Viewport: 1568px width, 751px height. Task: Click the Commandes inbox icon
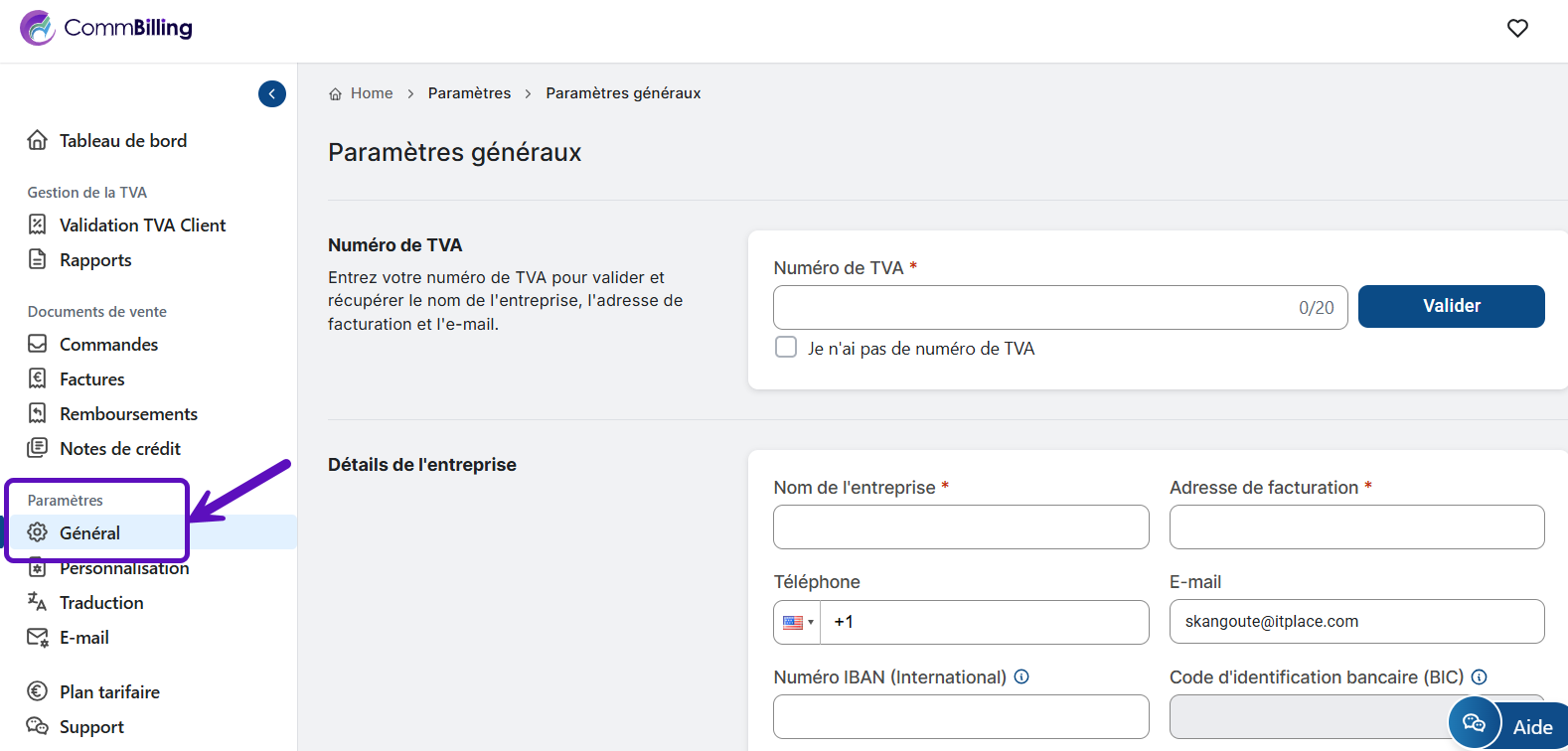[38, 345]
